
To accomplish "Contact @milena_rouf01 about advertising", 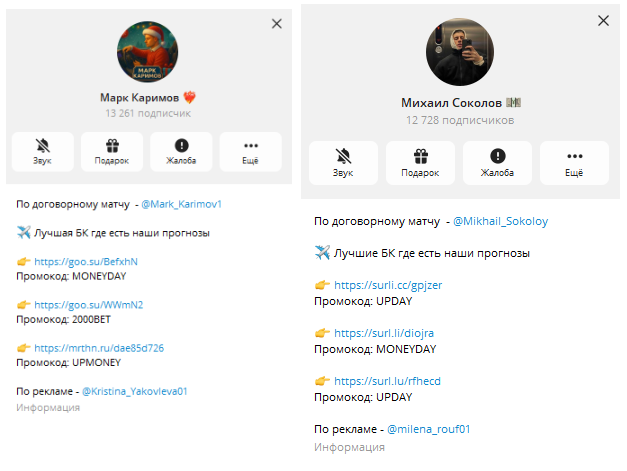I will [428, 429].
